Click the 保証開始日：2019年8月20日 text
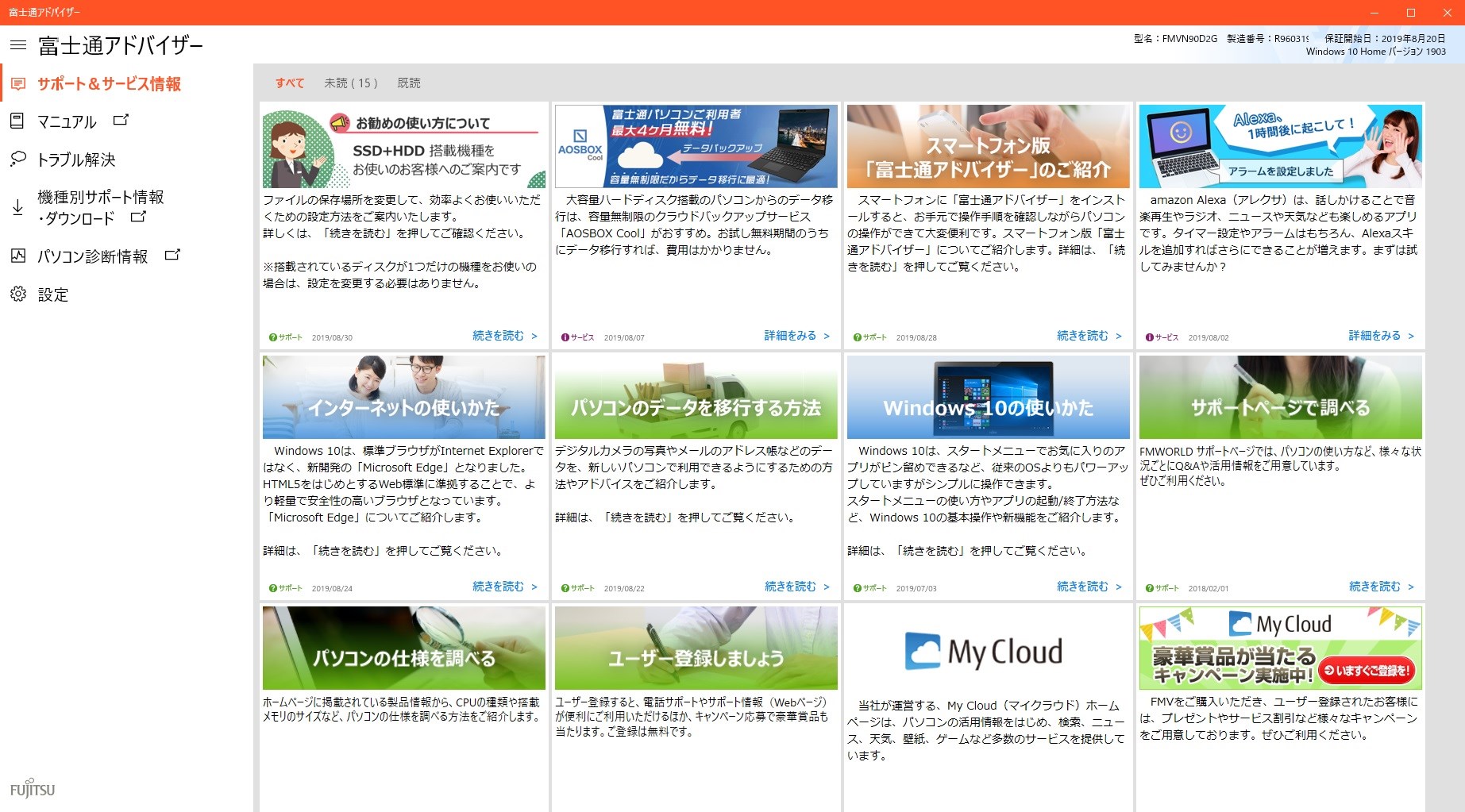The height and width of the screenshot is (812, 1465). [x=1385, y=38]
